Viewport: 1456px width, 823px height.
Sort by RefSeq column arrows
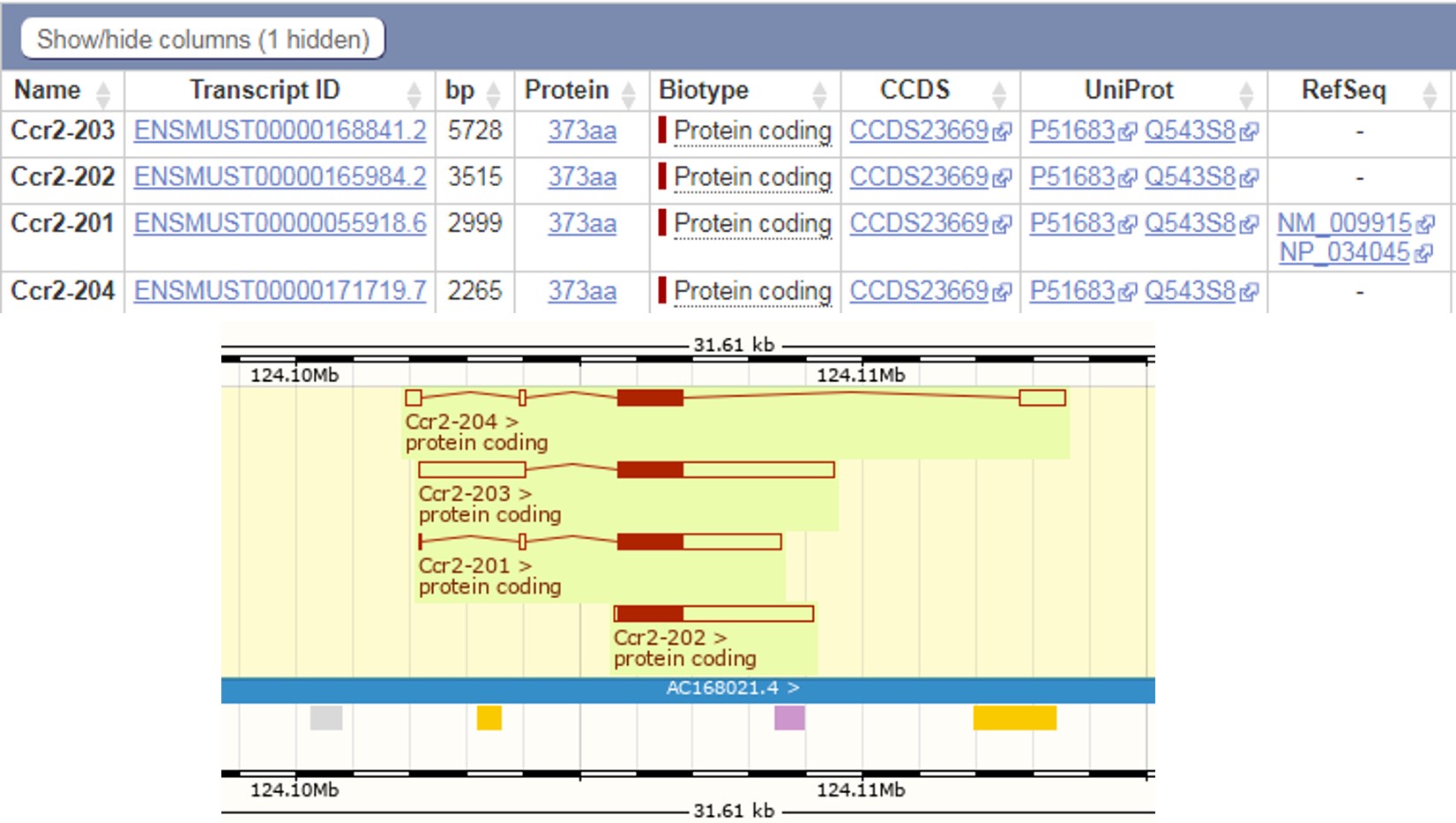(x=1430, y=93)
